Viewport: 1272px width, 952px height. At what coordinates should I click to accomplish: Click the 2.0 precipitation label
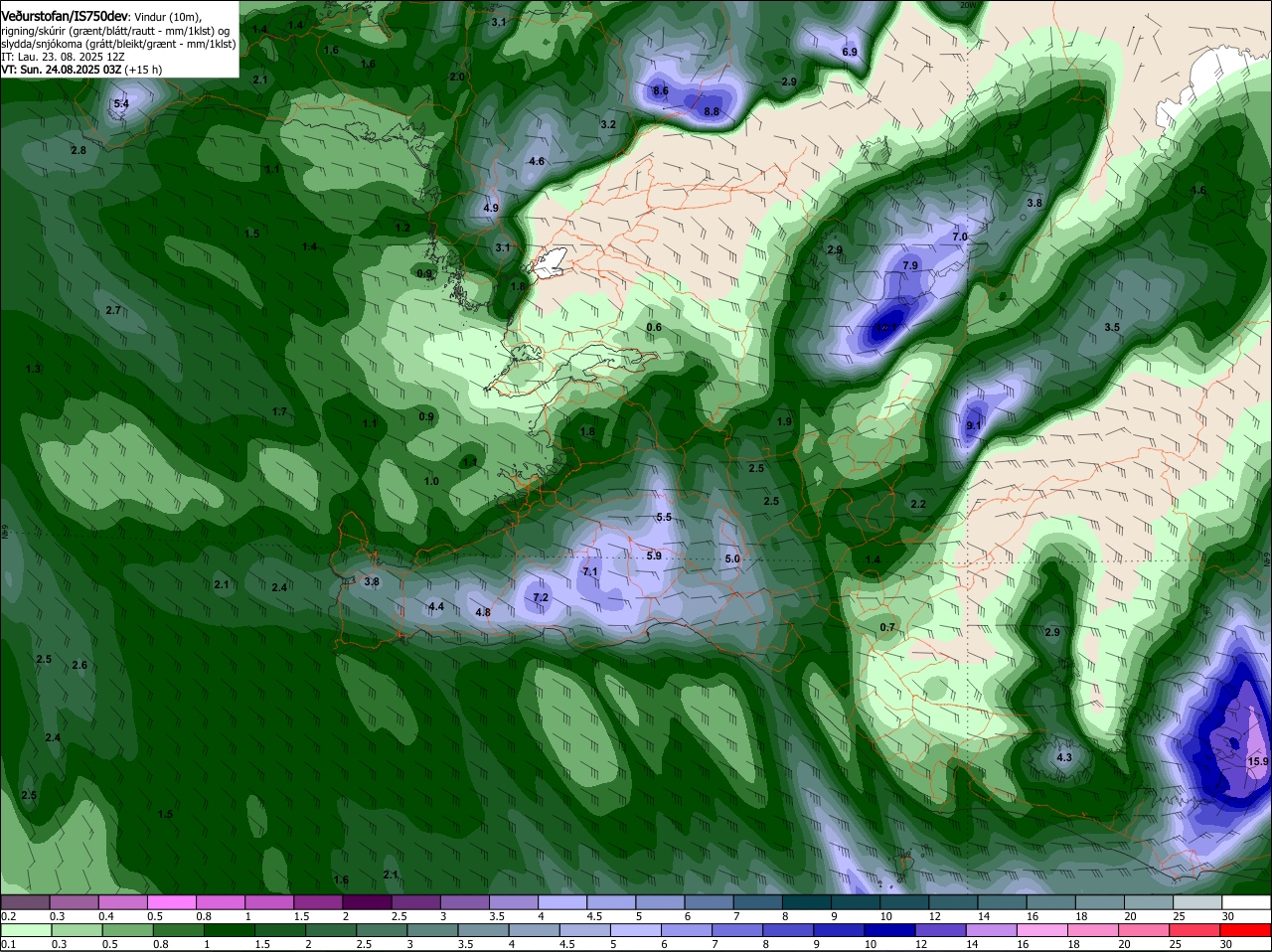[457, 77]
